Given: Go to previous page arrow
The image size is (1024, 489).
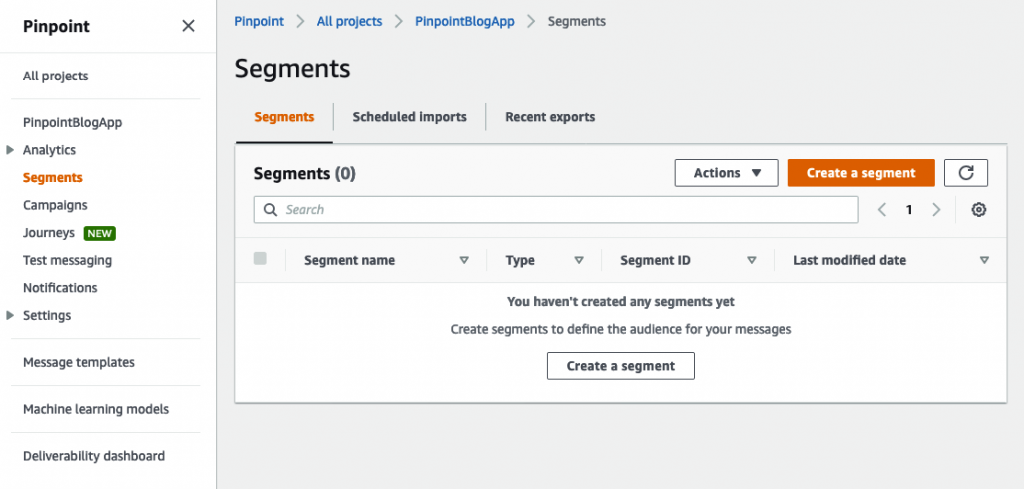Looking at the screenshot, I should click(x=882, y=210).
